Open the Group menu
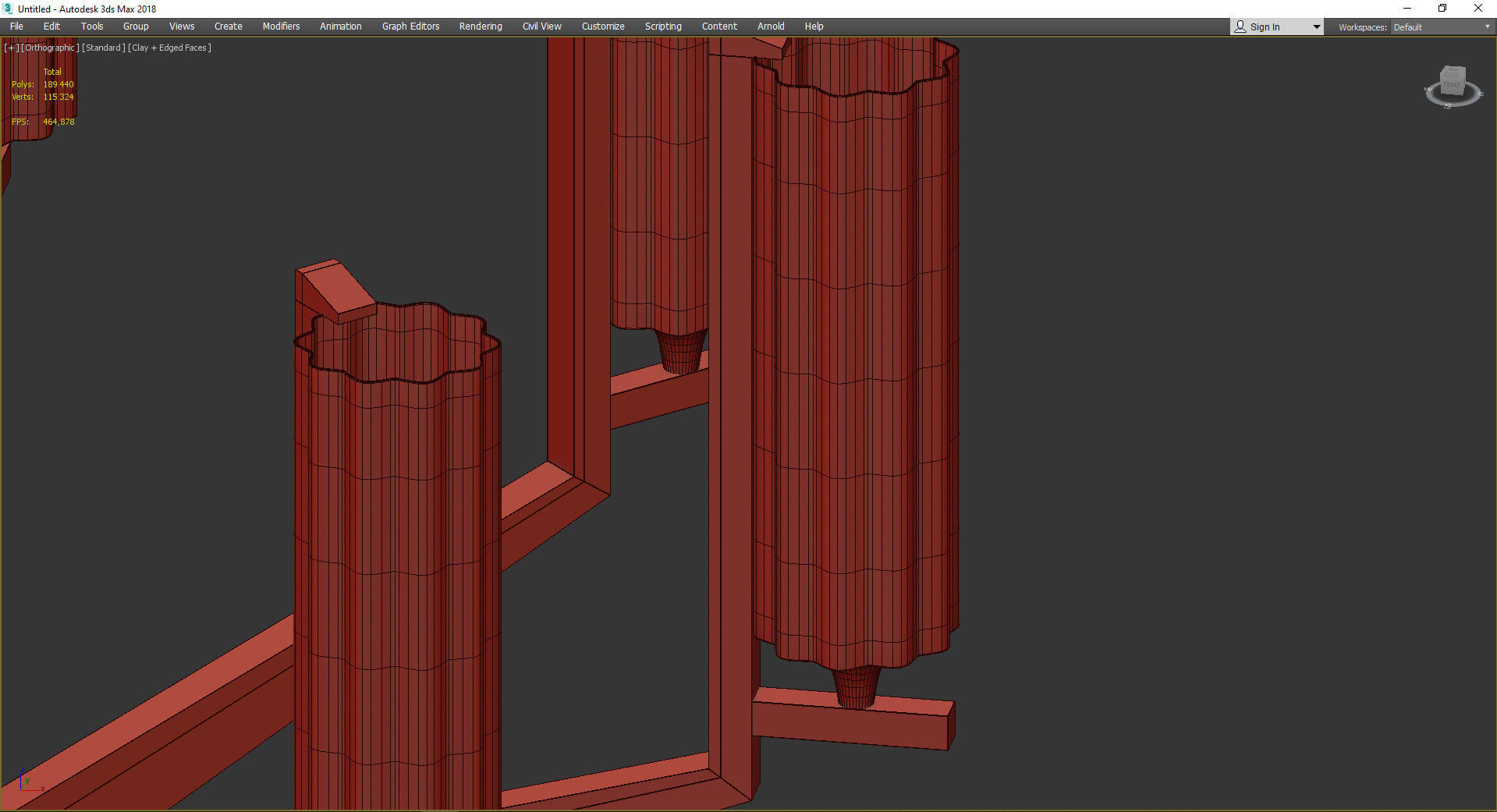The image size is (1497, 812). coord(136,27)
